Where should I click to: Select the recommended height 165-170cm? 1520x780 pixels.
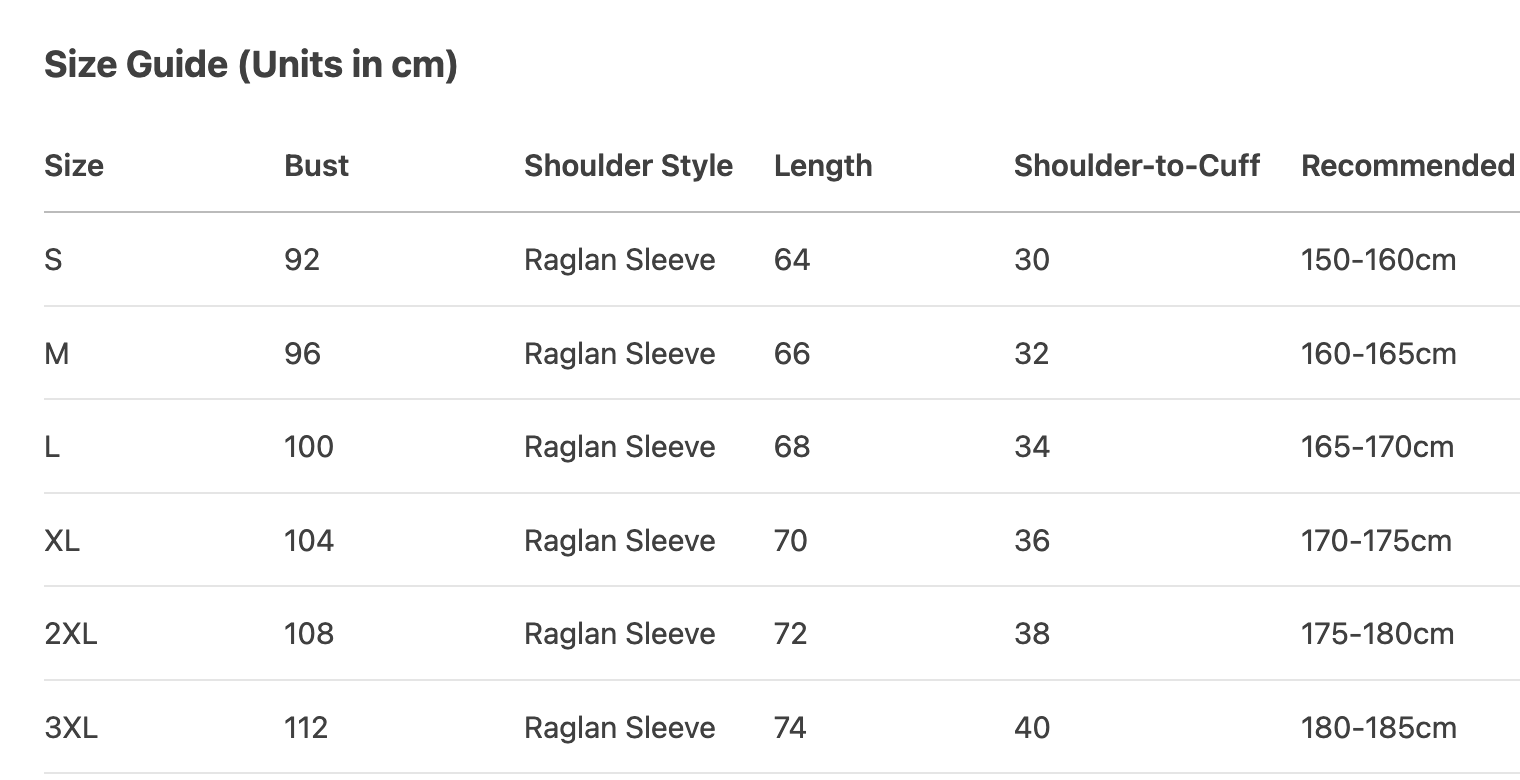[x=1377, y=446]
